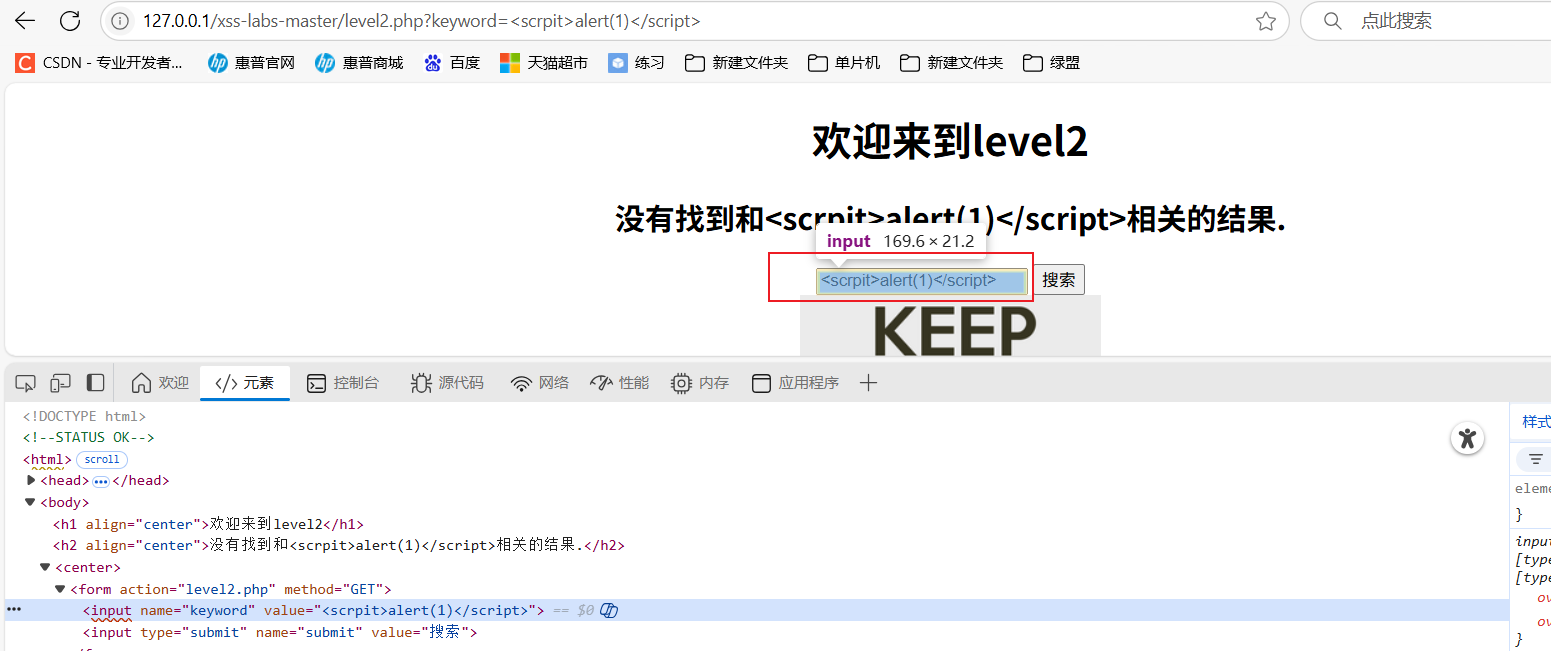This screenshot has width=1551, height=651.
Task: Select the input type="submit" element line
Action: pos(280,632)
